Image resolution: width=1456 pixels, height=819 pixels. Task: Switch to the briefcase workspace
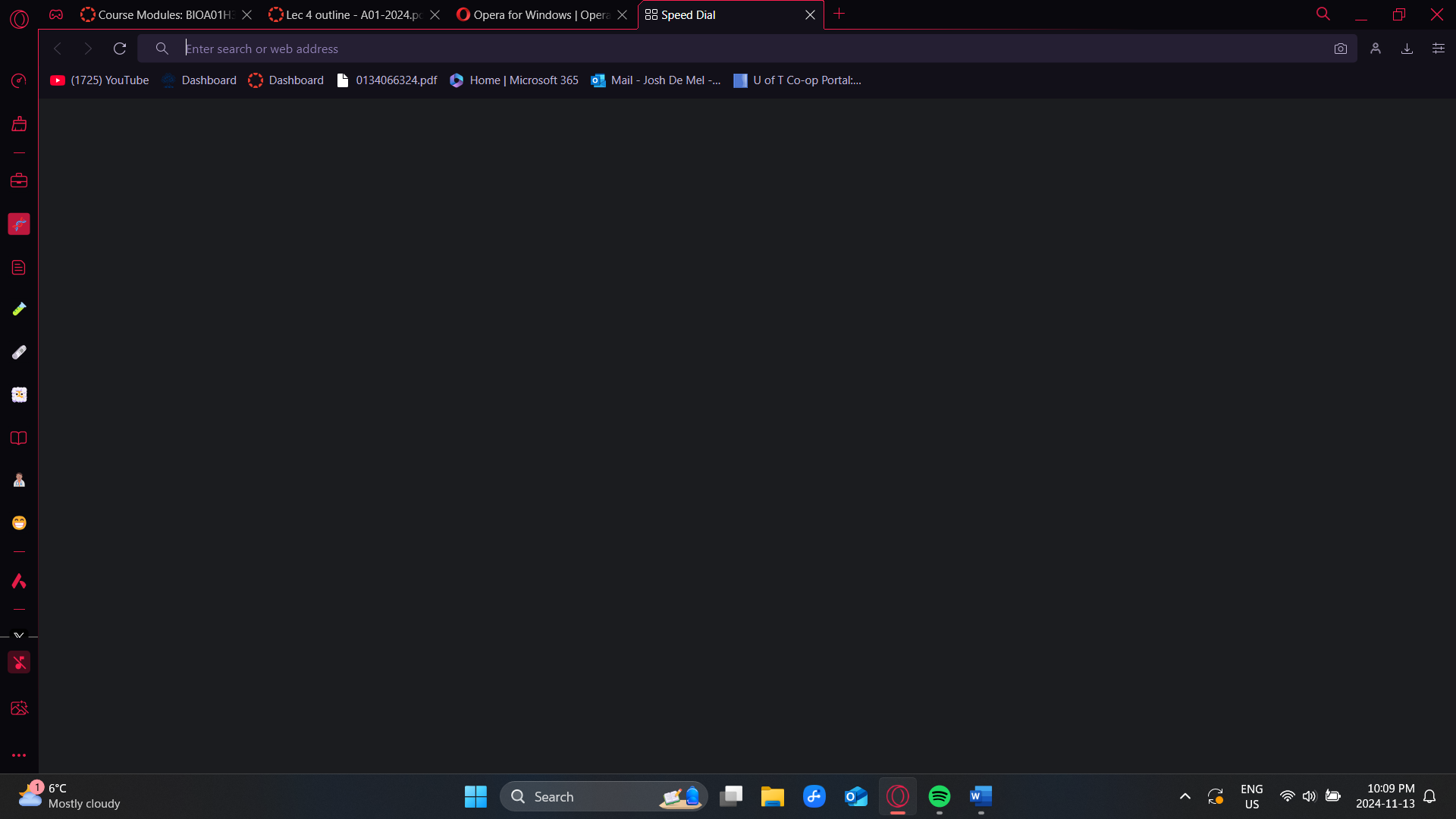(19, 180)
